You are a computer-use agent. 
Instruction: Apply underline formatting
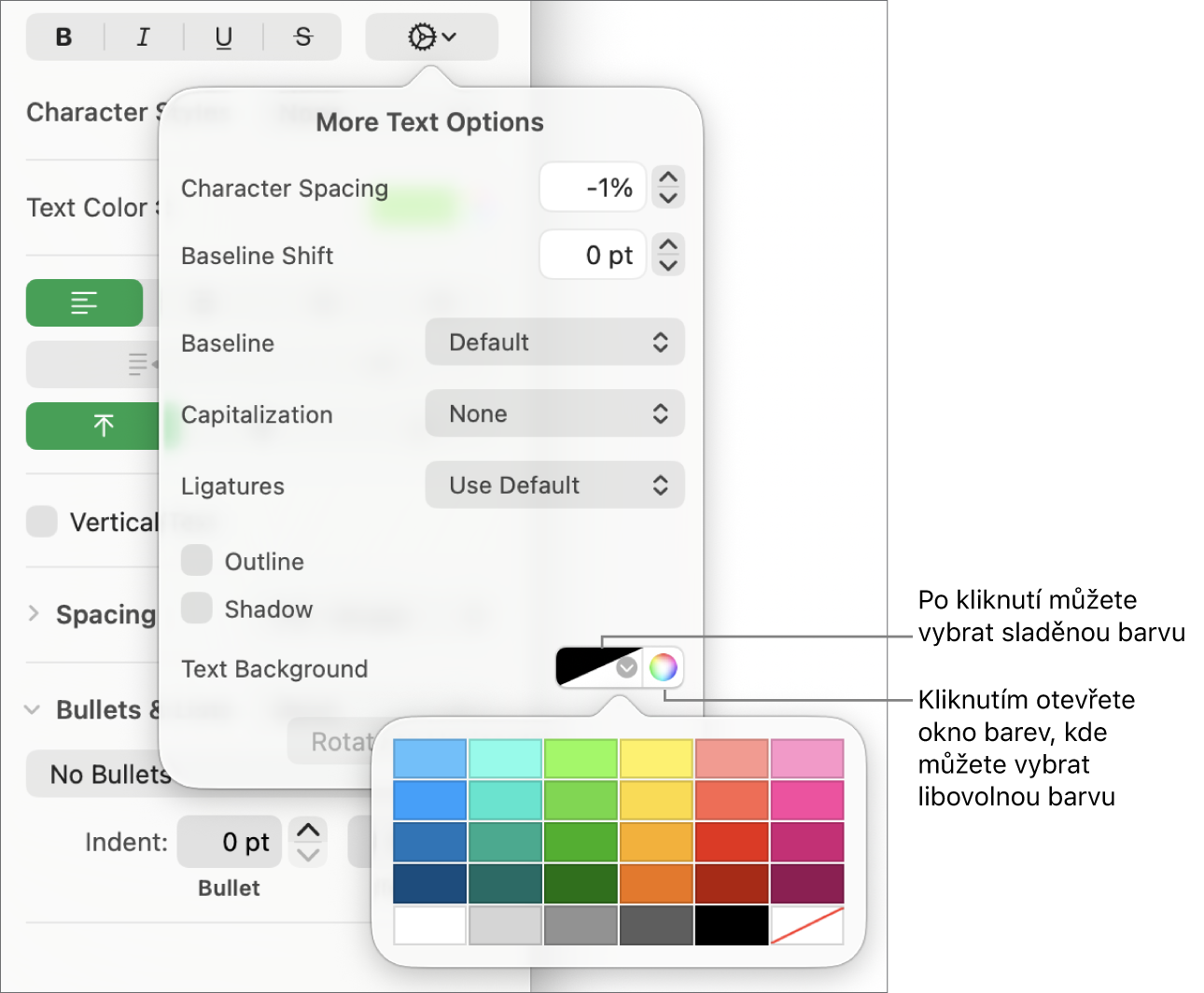tap(224, 37)
